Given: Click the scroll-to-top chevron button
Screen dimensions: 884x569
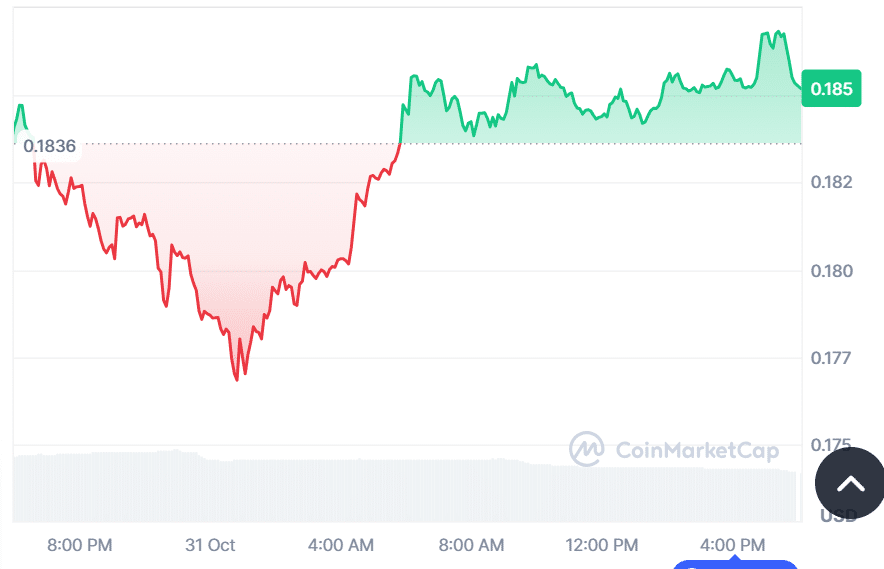Looking at the screenshot, I should click(x=850, y=485).
